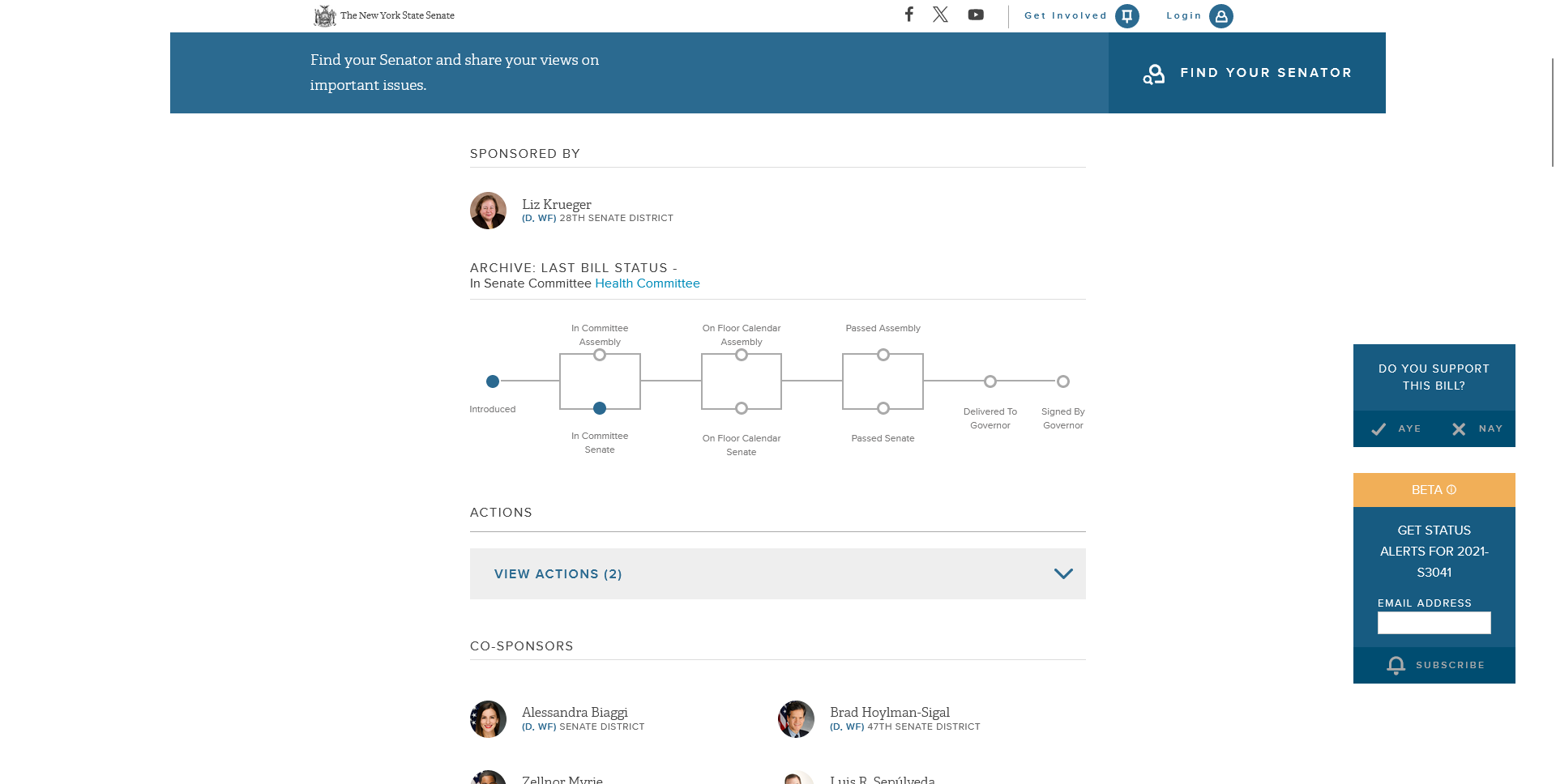Click the Find Your Senator button
The image size is (1556, 784).
pos(1247,73)
